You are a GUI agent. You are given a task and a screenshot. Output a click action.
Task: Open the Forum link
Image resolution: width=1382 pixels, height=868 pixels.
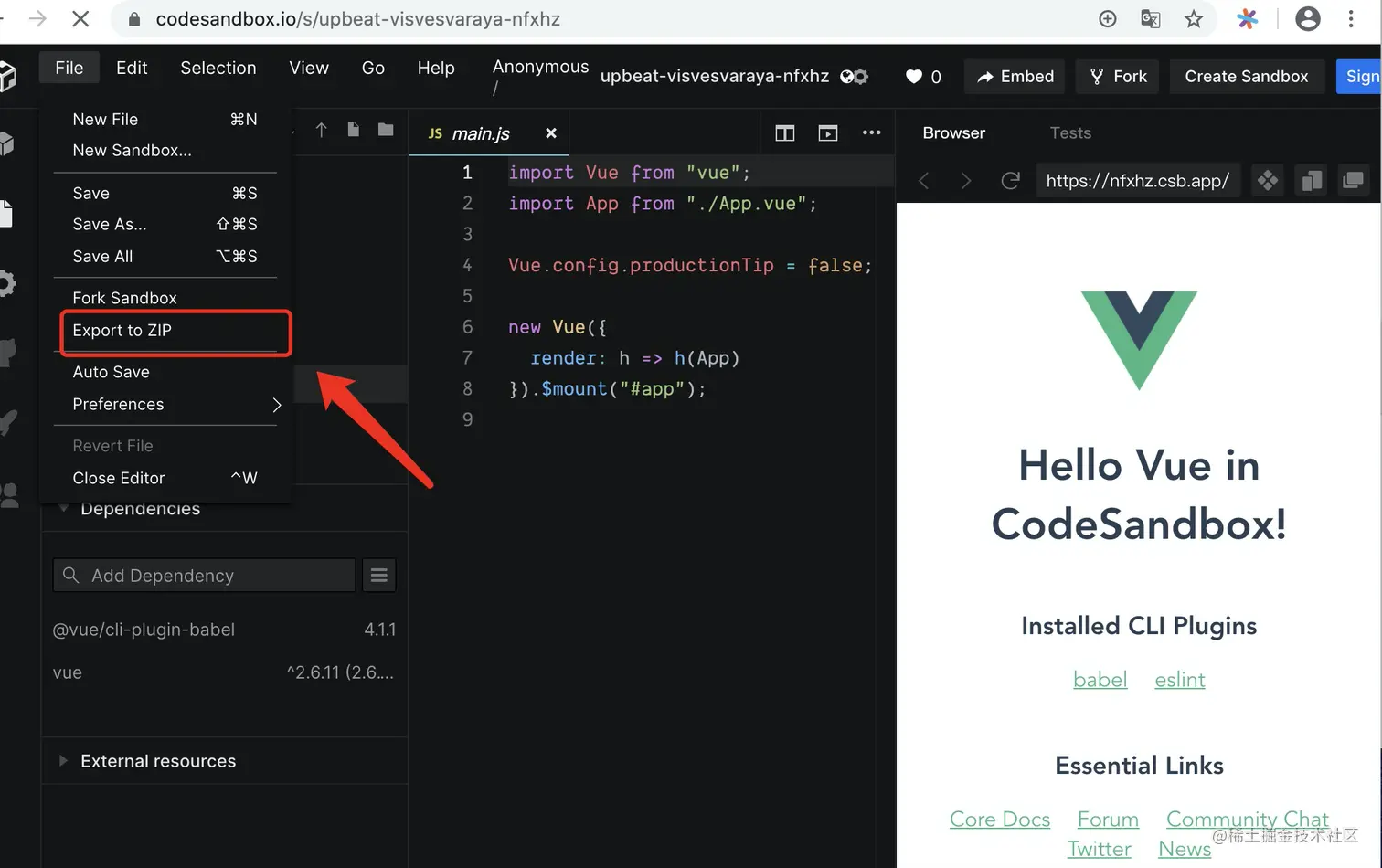click(x=1108, y=820)
